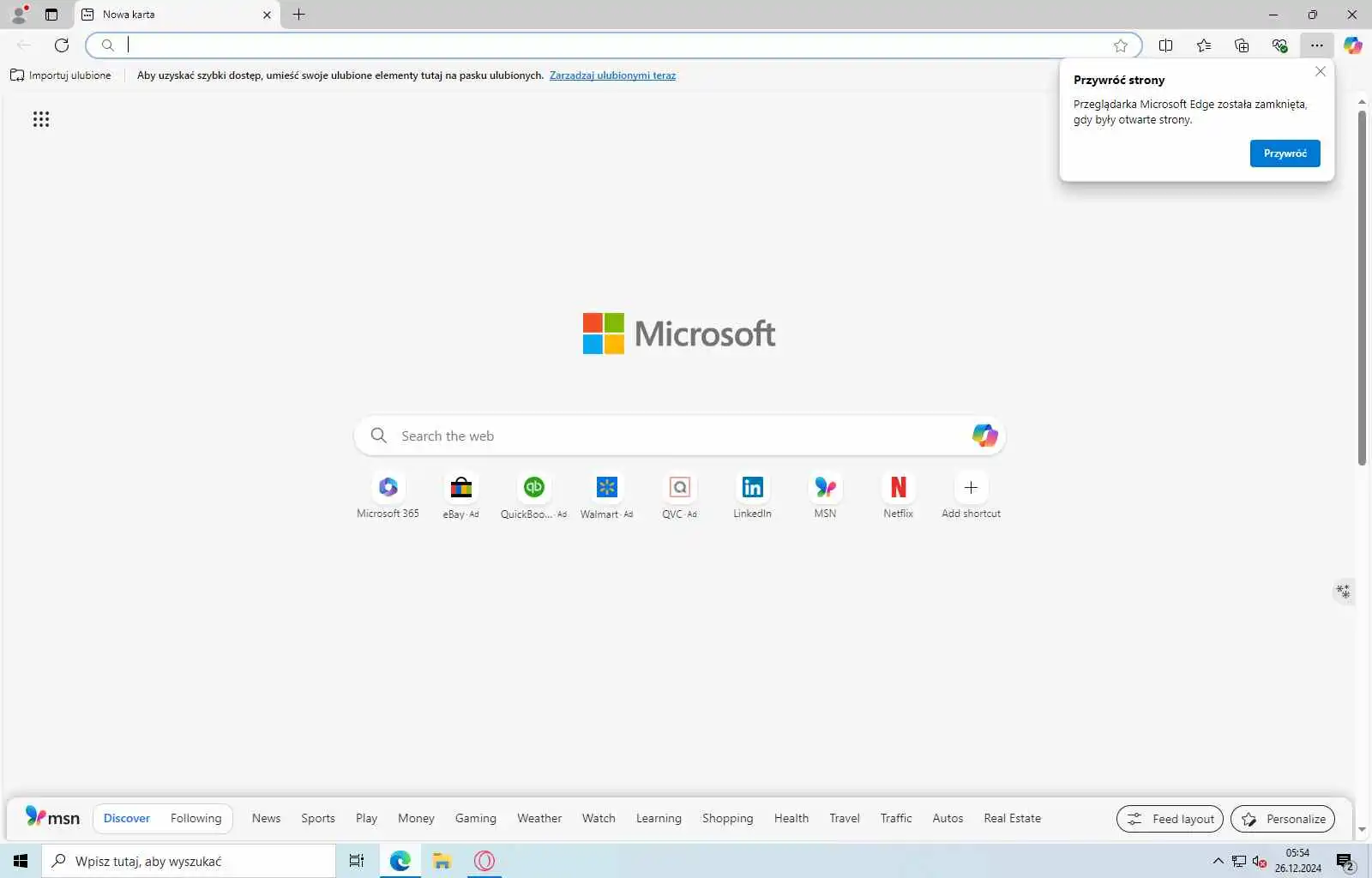Image resolution: width=1372 pixels, height=878 pixels.
Task: Open the Sports category
Action: (x=318, y=818)
